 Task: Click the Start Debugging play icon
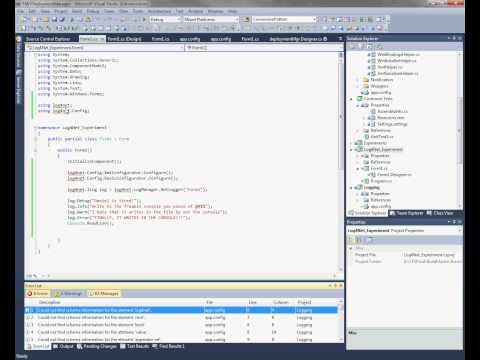click(x=144, y=20)
